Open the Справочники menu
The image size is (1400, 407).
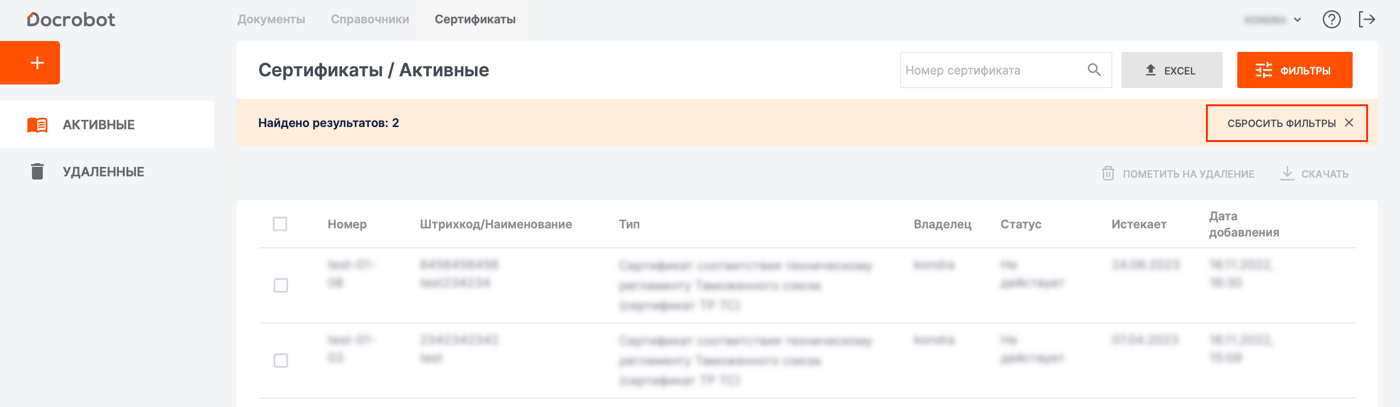coord(370,19)
